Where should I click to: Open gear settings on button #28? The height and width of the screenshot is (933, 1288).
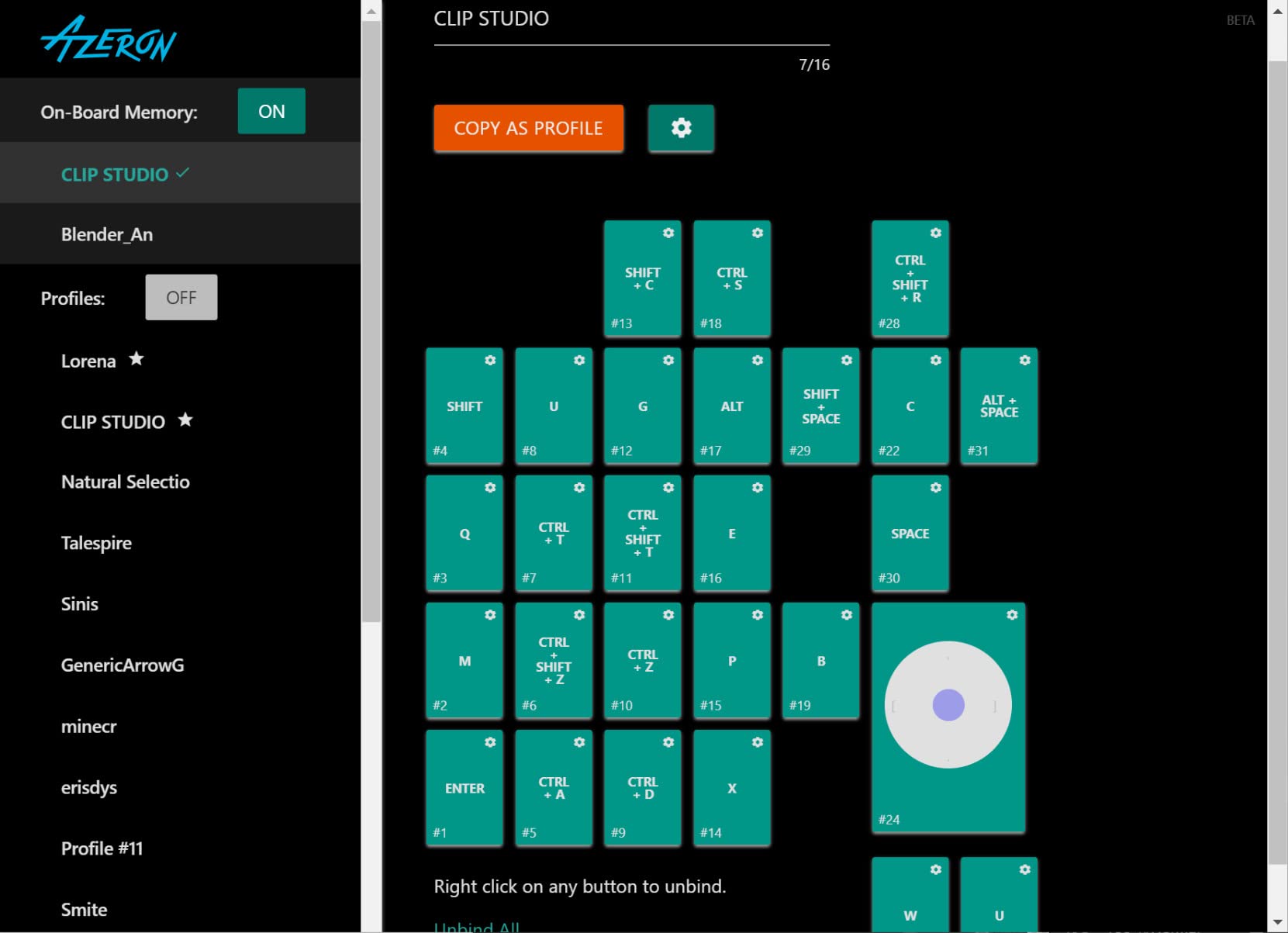936,233
